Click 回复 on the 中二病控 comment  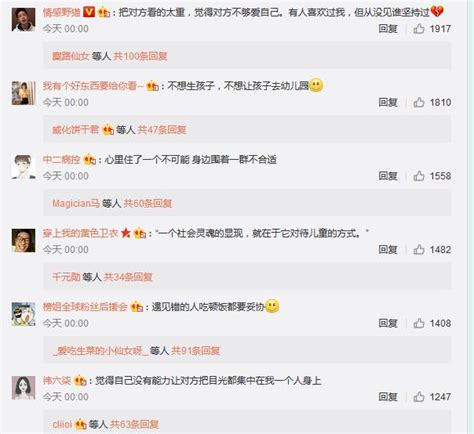coord(388,176)
